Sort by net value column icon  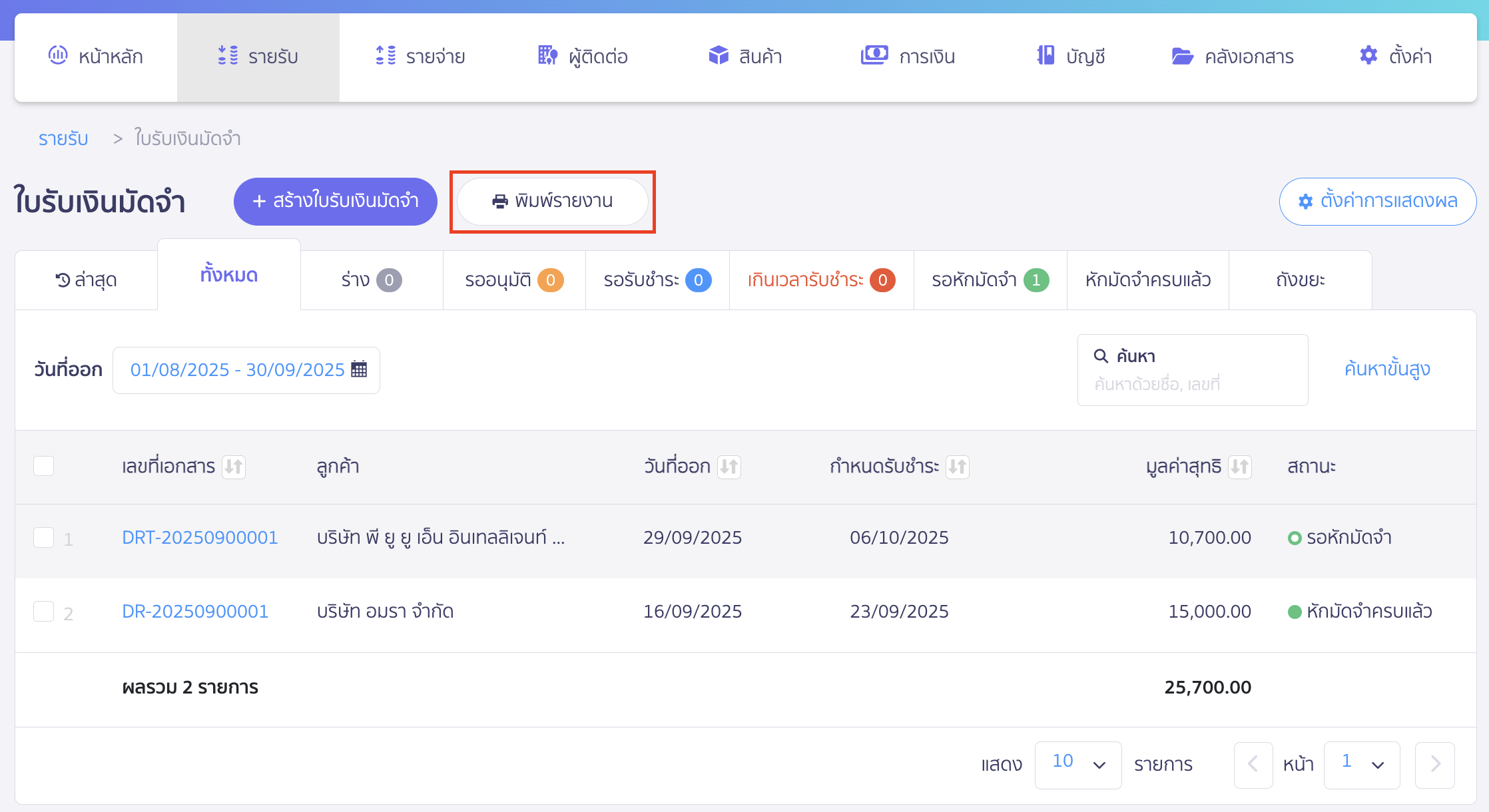click(1240, 467)
